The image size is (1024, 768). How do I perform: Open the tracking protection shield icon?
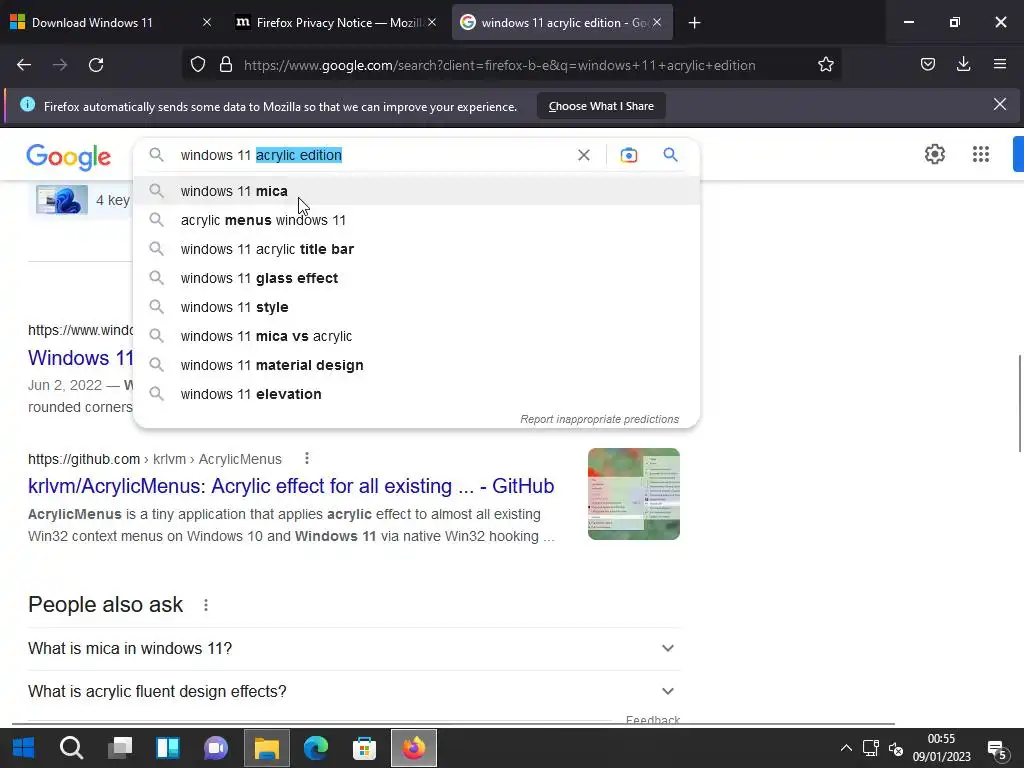pos(198,65)
